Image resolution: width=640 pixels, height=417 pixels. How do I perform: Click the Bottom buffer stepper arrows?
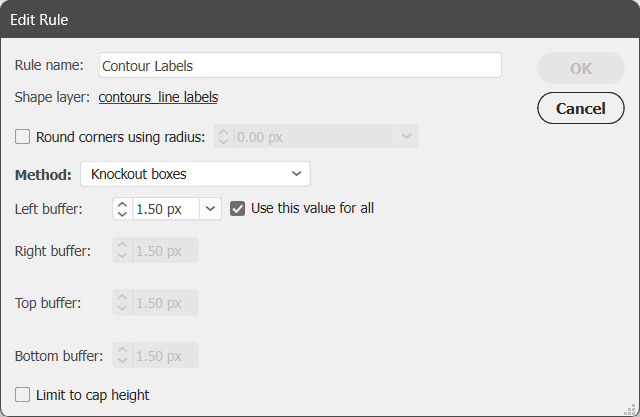(x=122, y=355)
